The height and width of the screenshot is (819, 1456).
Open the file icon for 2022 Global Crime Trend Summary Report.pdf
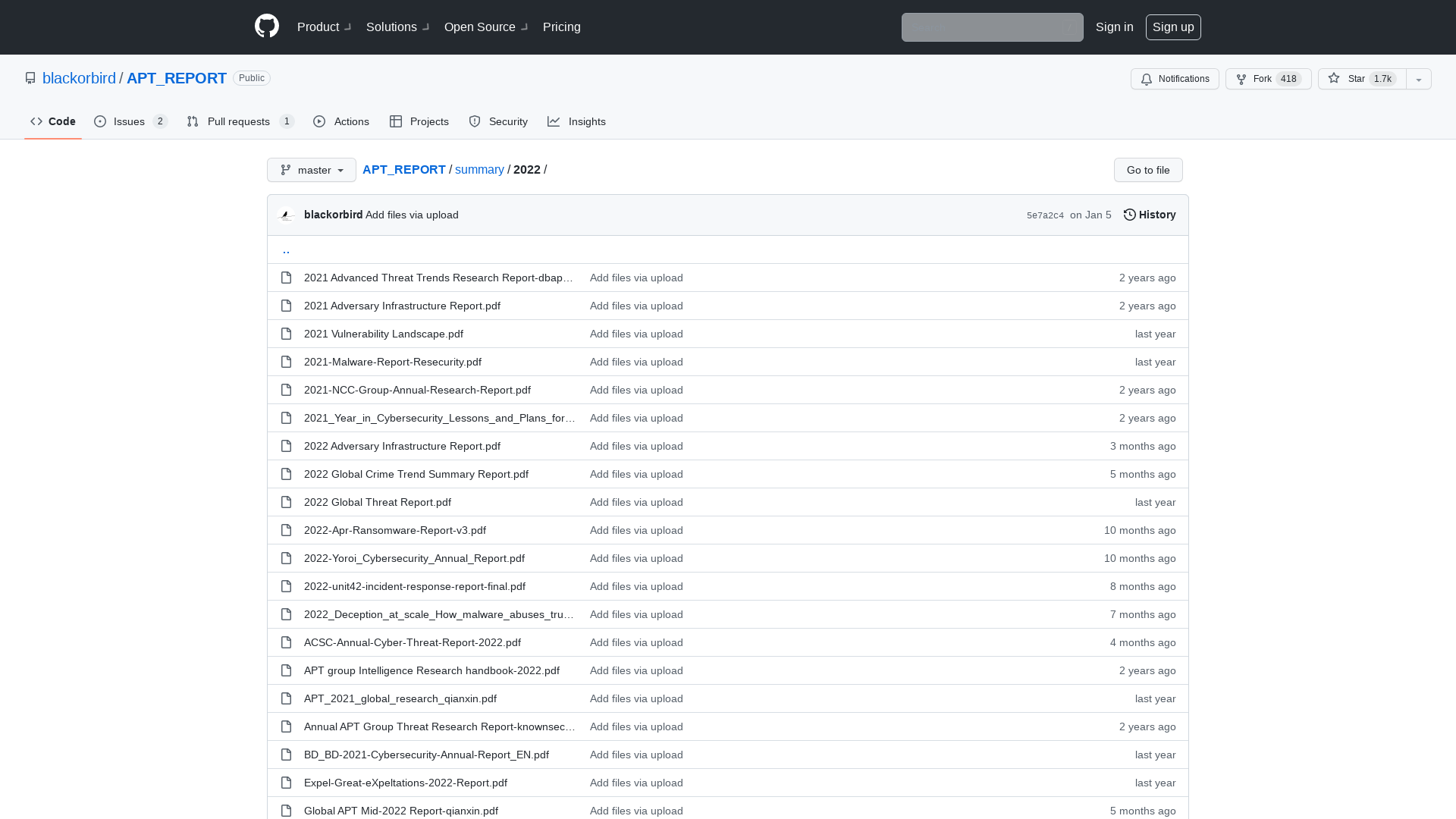point(286,474)
